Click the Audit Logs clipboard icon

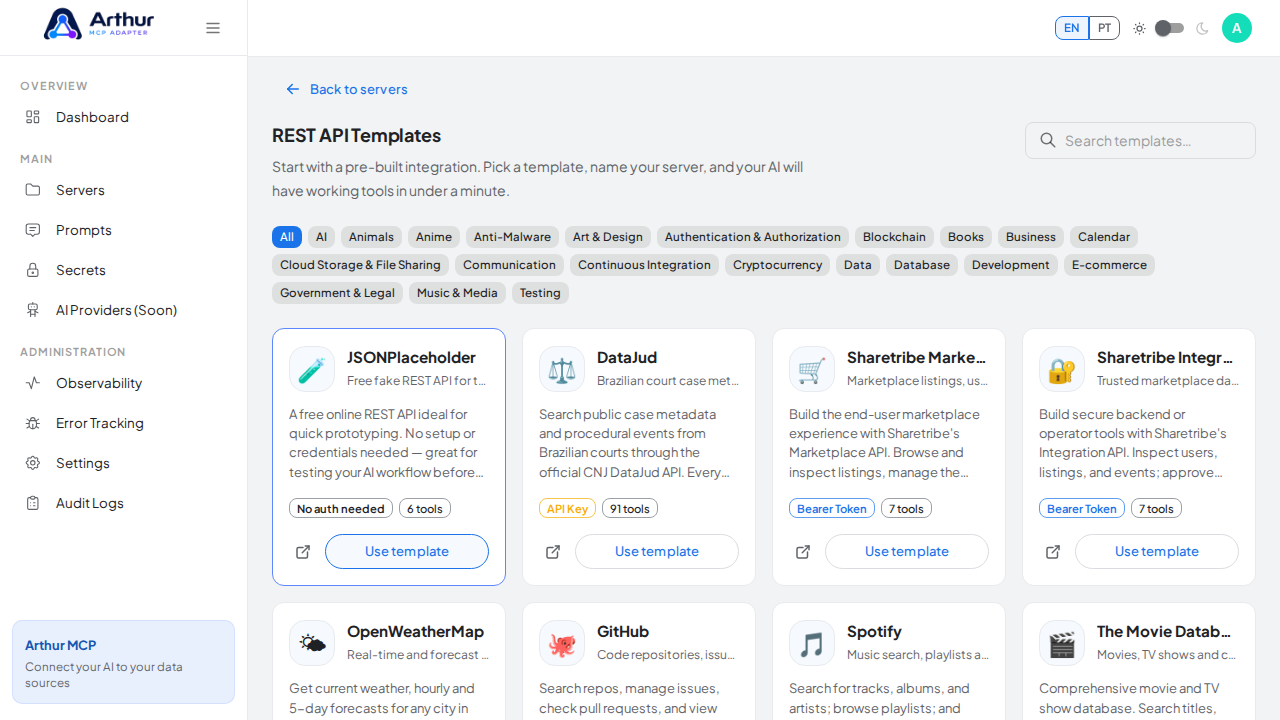(x=33, y=503)
